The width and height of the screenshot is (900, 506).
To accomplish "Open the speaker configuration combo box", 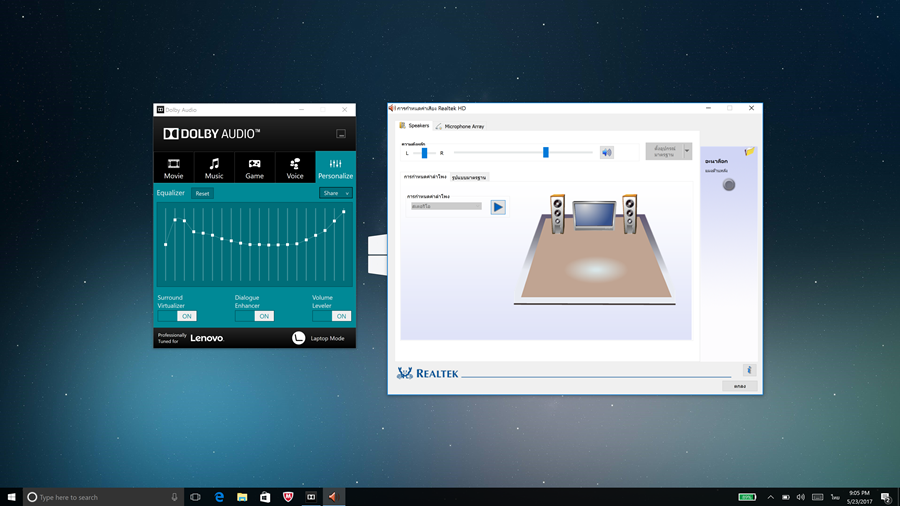I will click(x=446, y=206).
